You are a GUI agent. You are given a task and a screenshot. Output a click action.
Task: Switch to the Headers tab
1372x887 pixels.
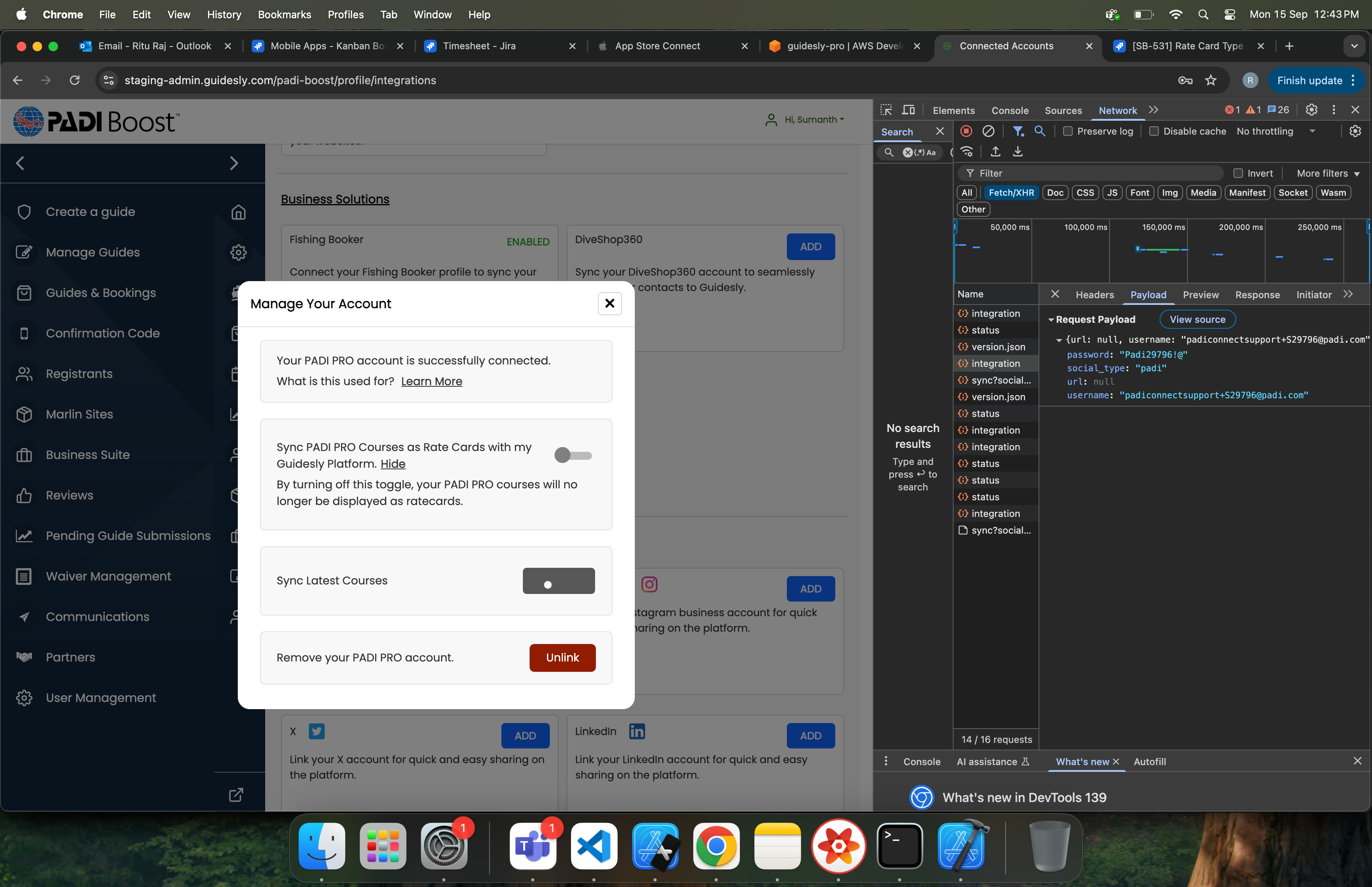coord(1094,295)
